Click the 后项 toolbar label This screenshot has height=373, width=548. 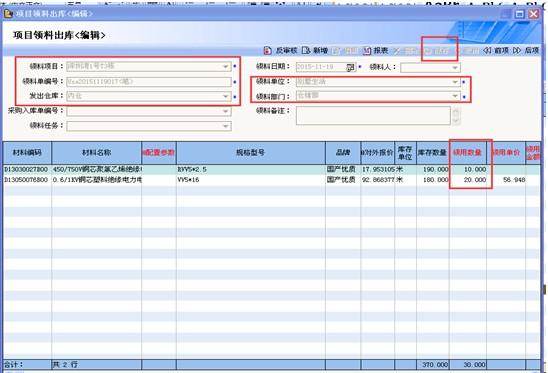(x=532, y=51)
